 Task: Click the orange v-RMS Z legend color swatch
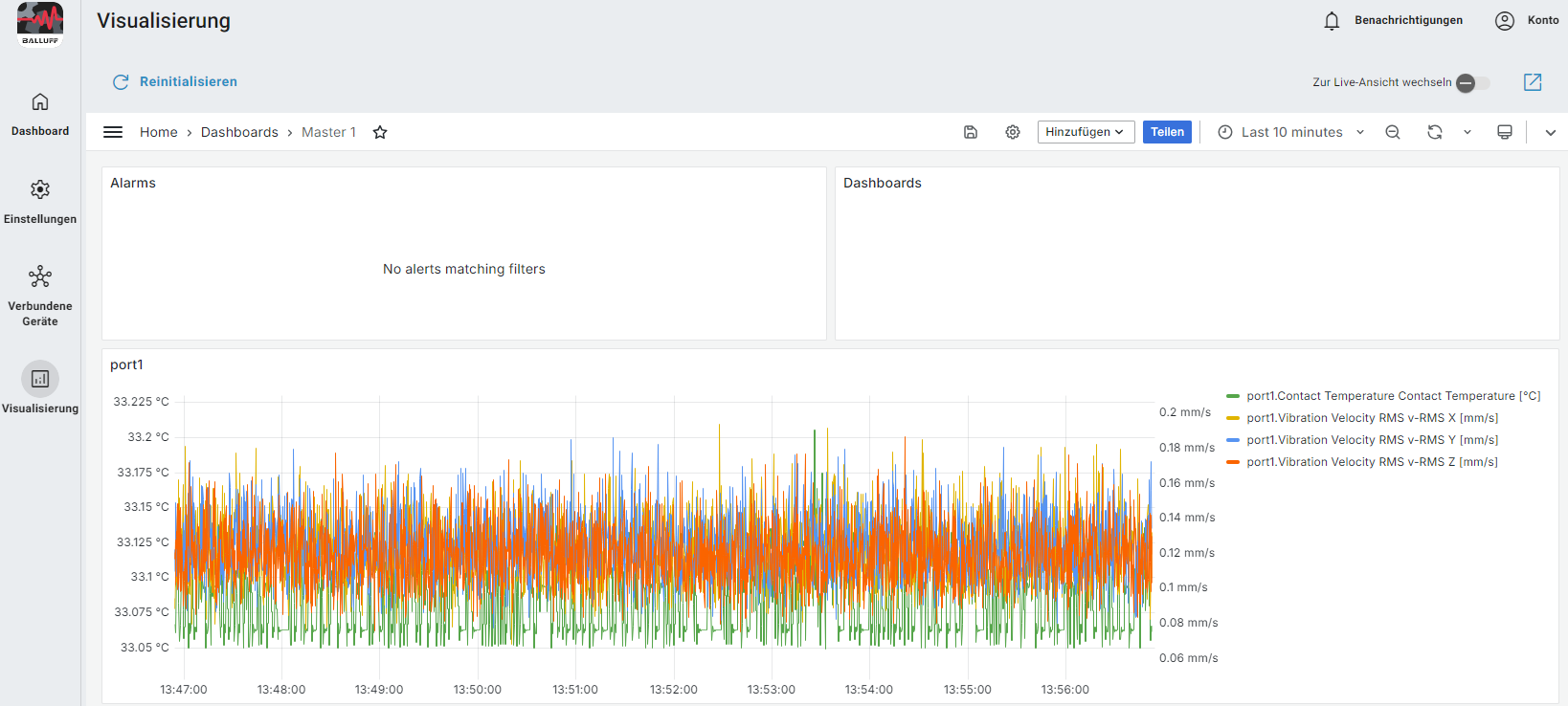pos(1233,462)
